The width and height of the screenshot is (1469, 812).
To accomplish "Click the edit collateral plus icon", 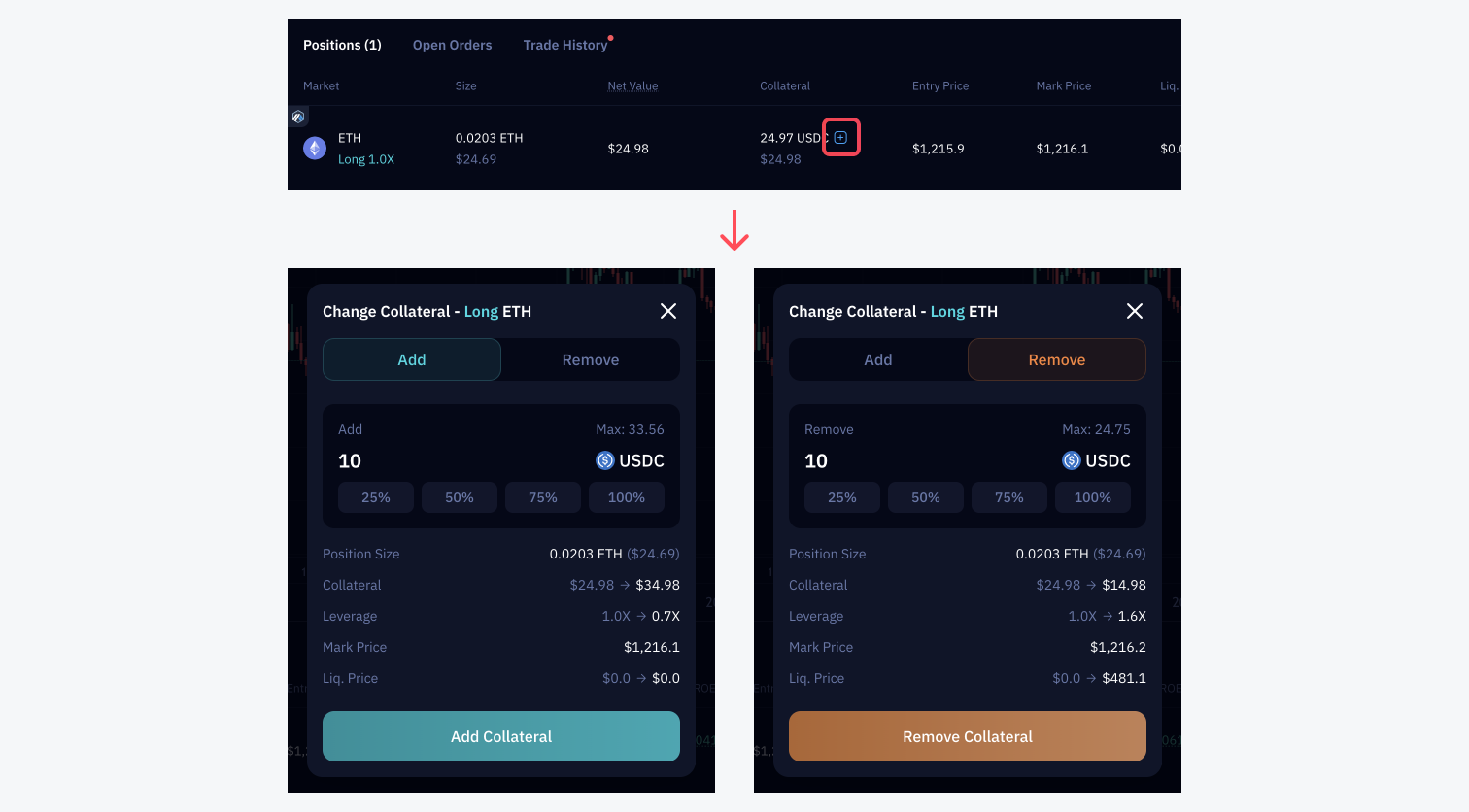I will tap(841, 138).
